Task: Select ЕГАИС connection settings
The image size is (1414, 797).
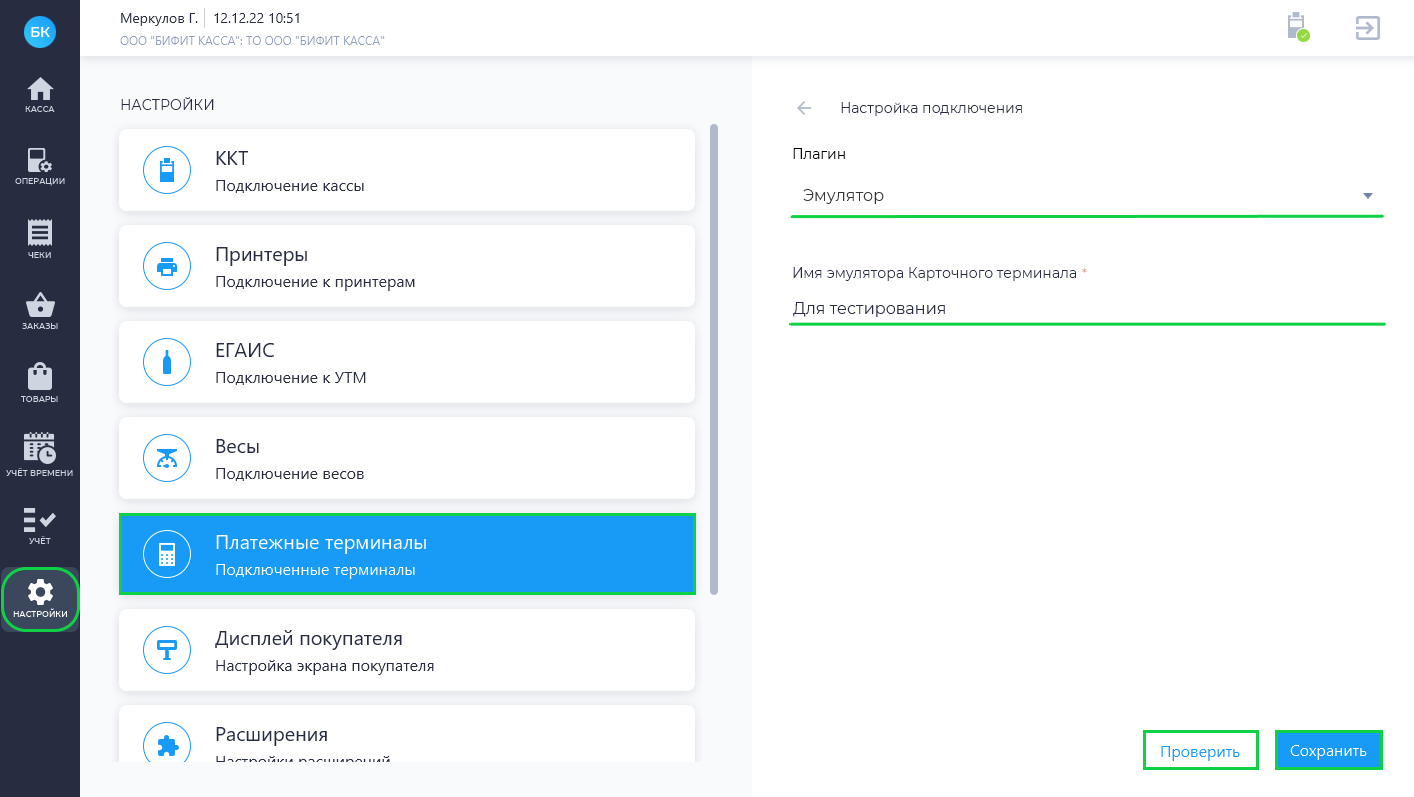Action: coord(406,362)
